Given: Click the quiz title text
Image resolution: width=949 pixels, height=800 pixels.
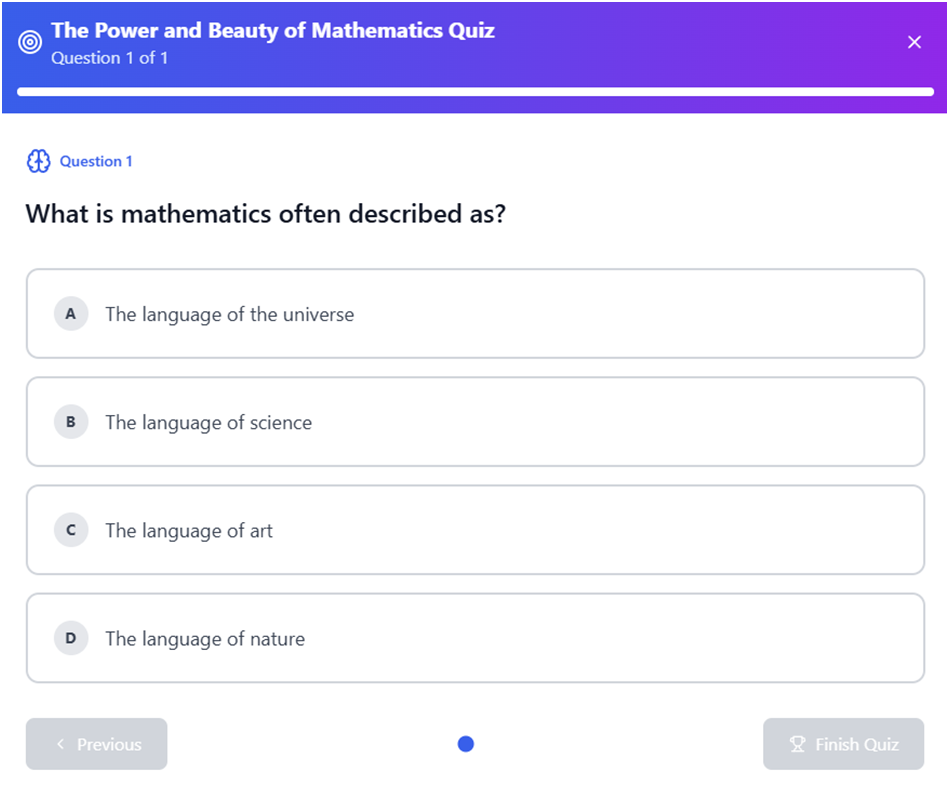Looking at the screenshot, I should 272,31.
